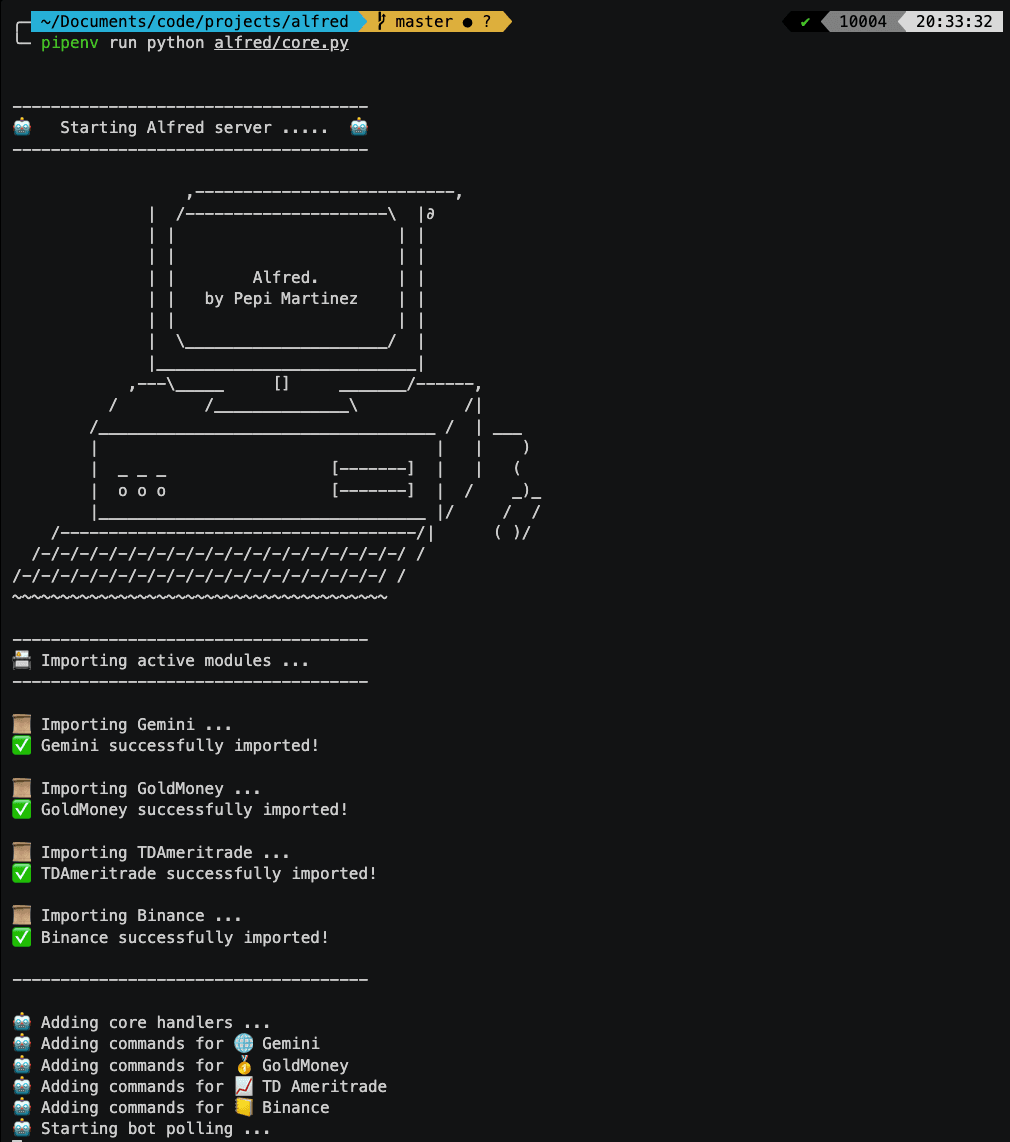Viewport: 1010px width, 1142px height.
Task: Click the blue directory path prompt segment
Action: (194, 22)
